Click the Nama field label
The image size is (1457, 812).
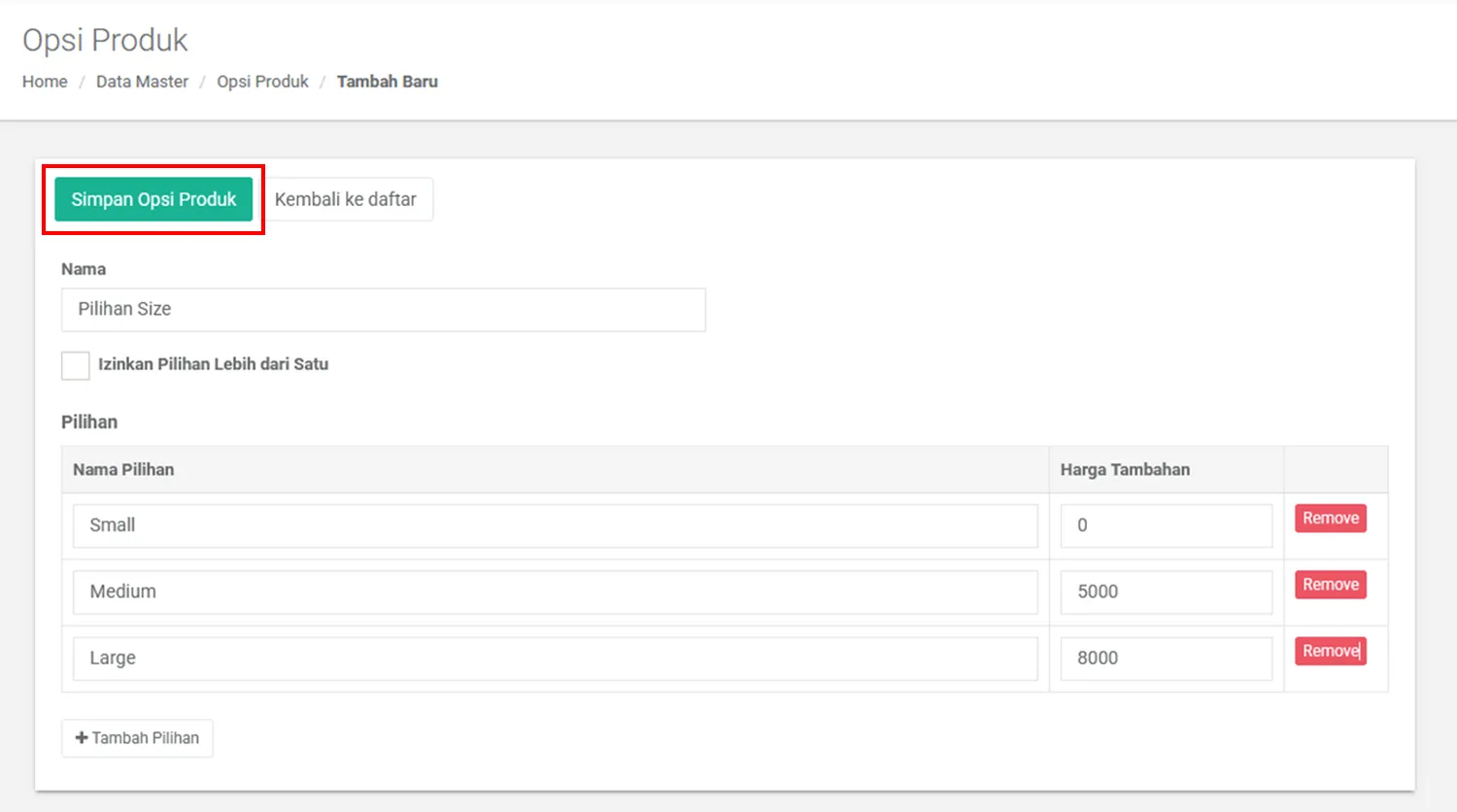click(x=84, y=269)
